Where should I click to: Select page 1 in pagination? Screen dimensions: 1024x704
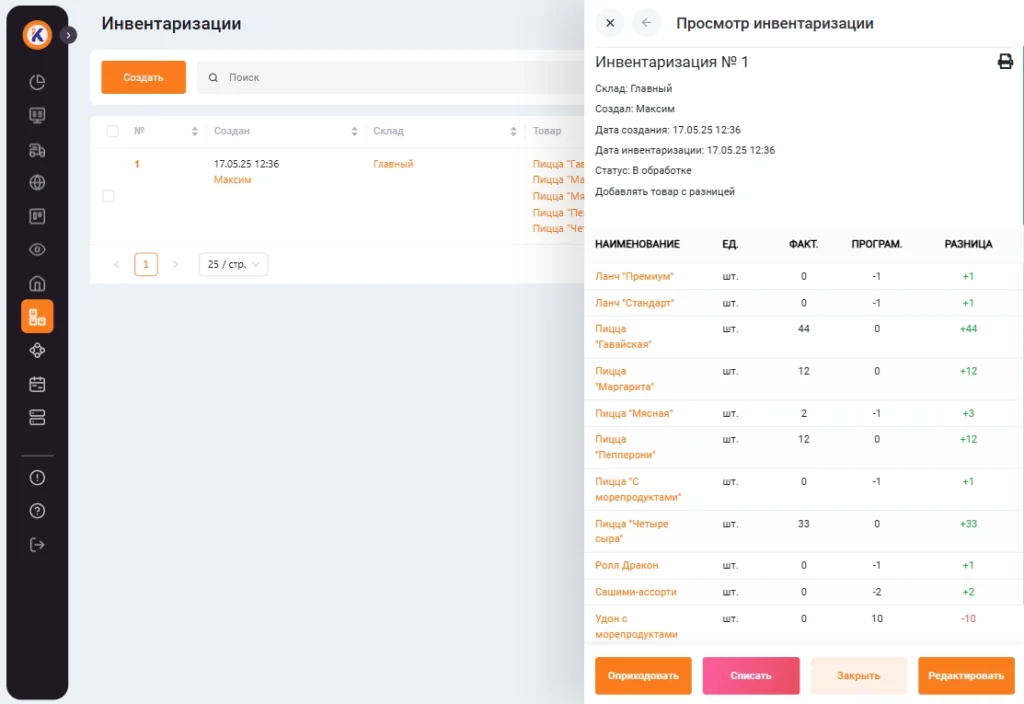pos(146,265)
